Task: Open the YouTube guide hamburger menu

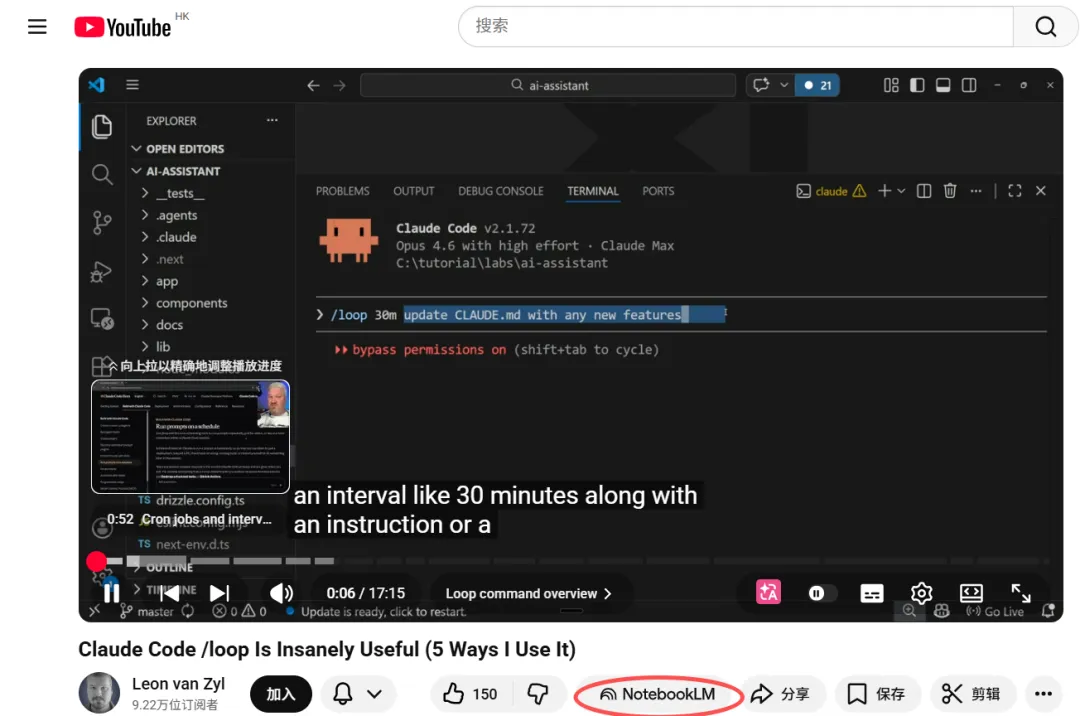Action: (x=37, y=27)
